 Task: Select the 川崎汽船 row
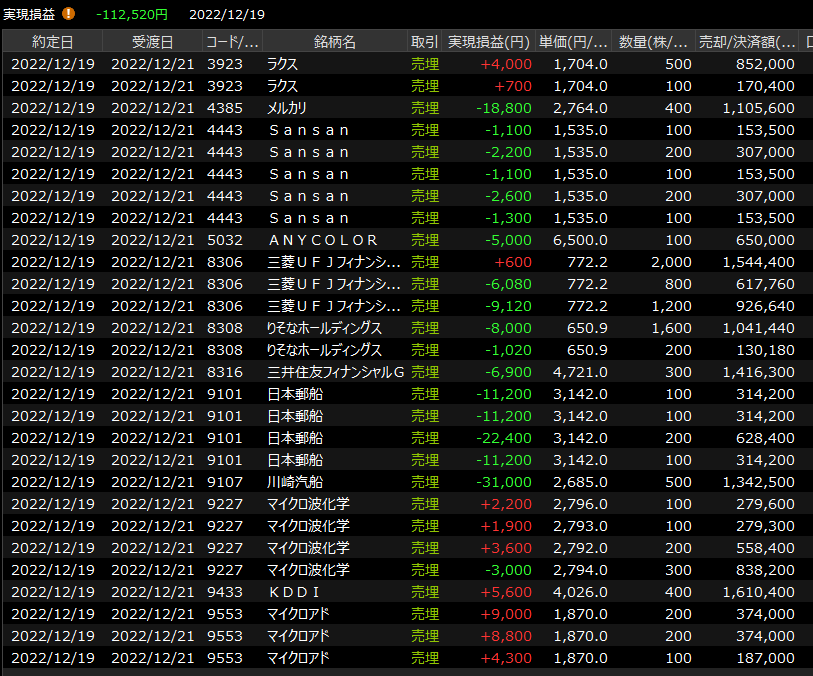334,482
